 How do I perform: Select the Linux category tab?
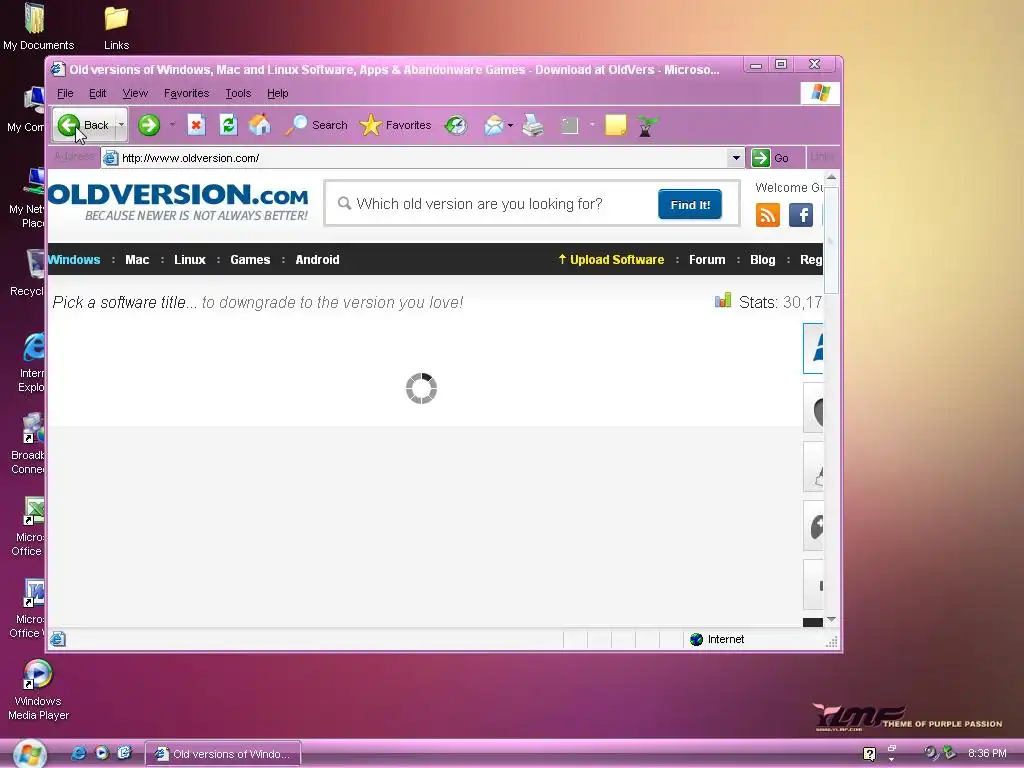(x=189, y=259)
